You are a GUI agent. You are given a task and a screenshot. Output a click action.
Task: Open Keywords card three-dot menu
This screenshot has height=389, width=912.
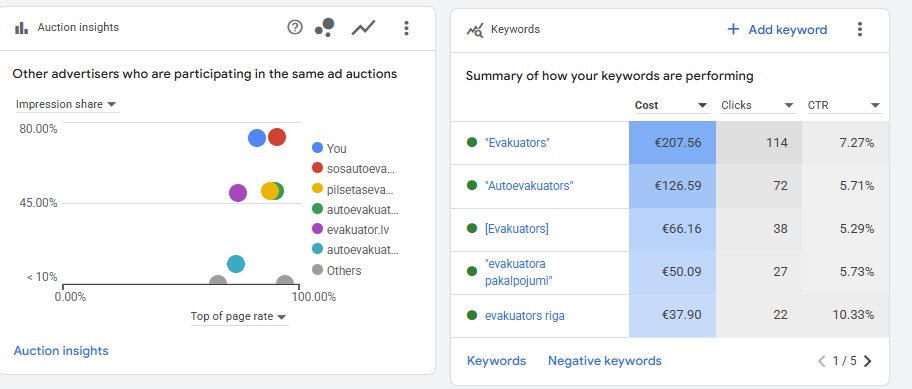[860, 30]
